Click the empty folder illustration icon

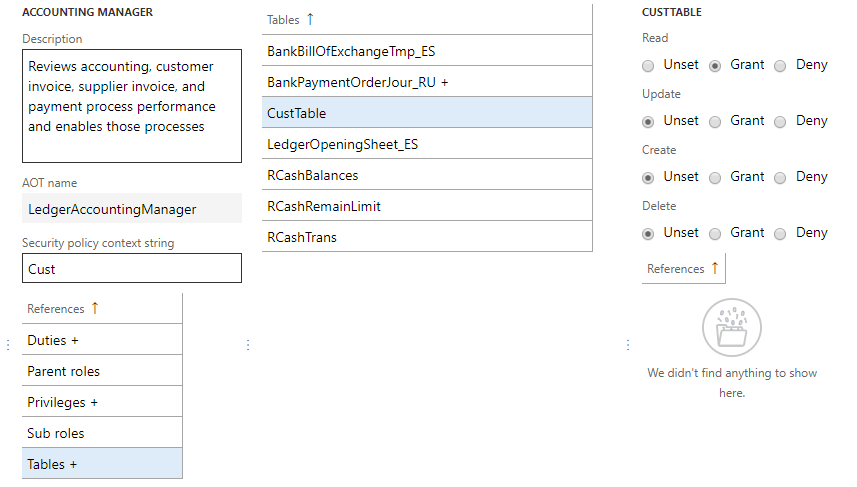[732, 327]
